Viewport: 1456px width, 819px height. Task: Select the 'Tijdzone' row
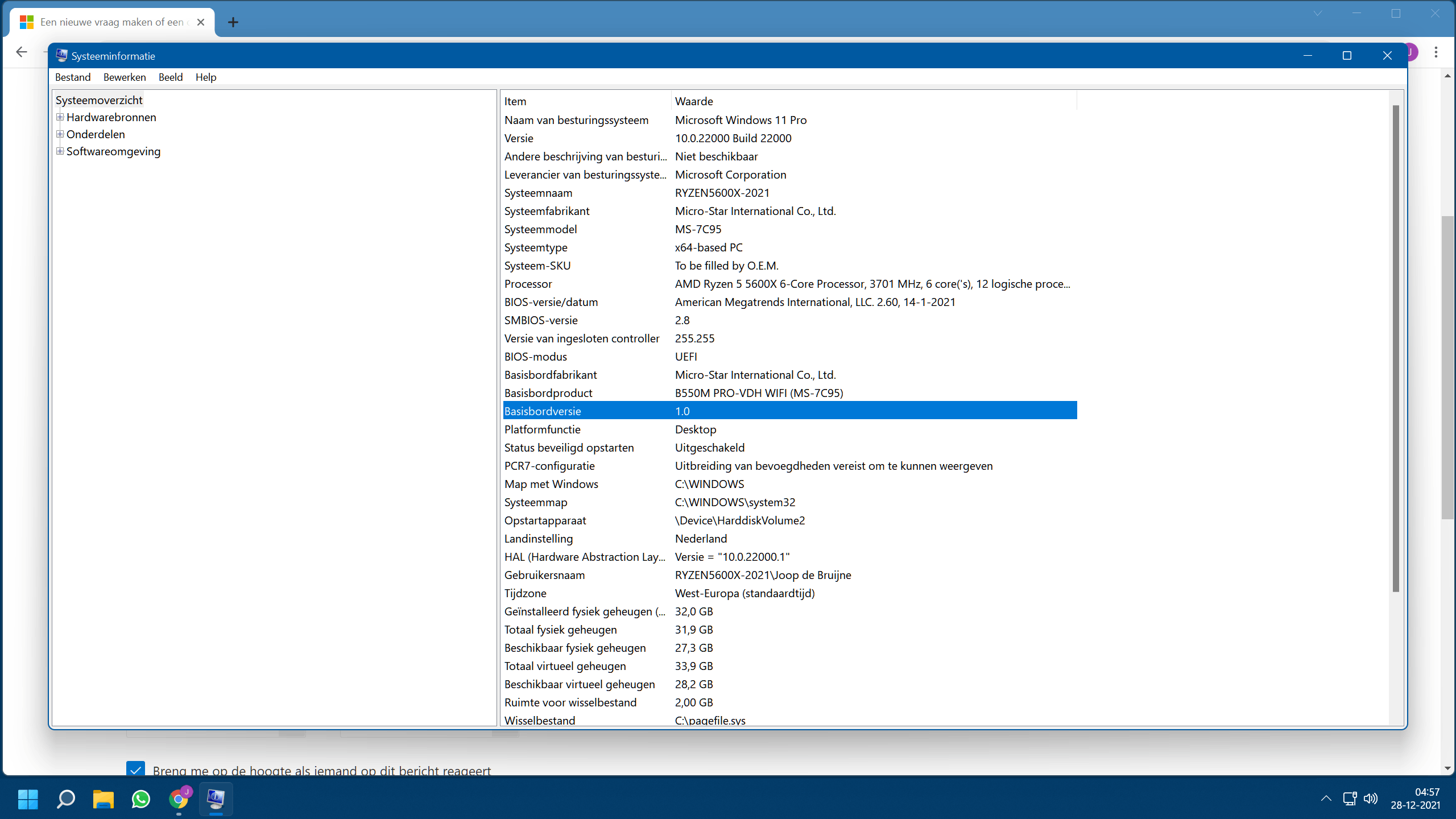point(790,593)
